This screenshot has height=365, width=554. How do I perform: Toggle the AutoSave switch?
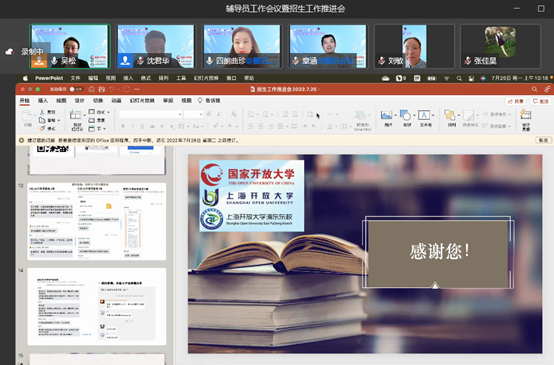76,89
